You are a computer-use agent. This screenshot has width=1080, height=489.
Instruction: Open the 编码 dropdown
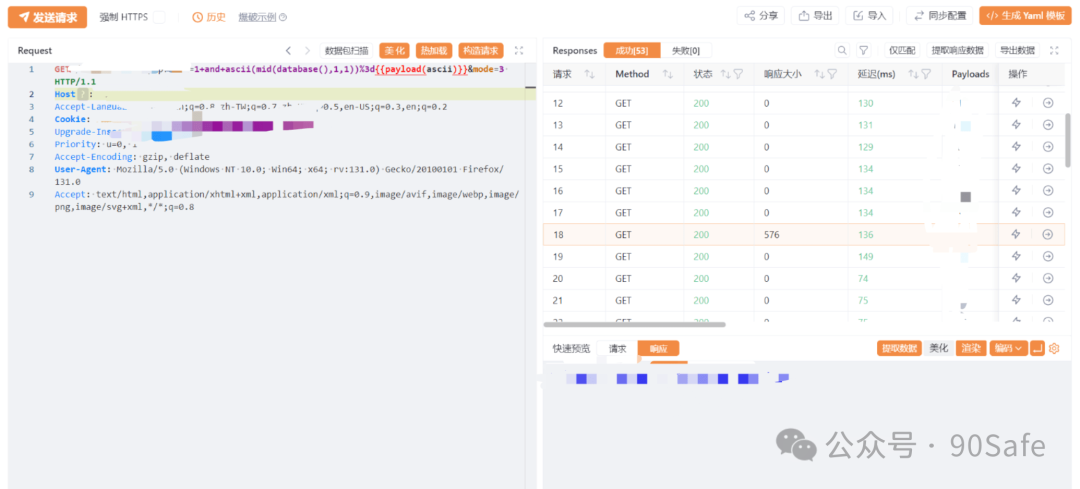[x=1008, y=348]
